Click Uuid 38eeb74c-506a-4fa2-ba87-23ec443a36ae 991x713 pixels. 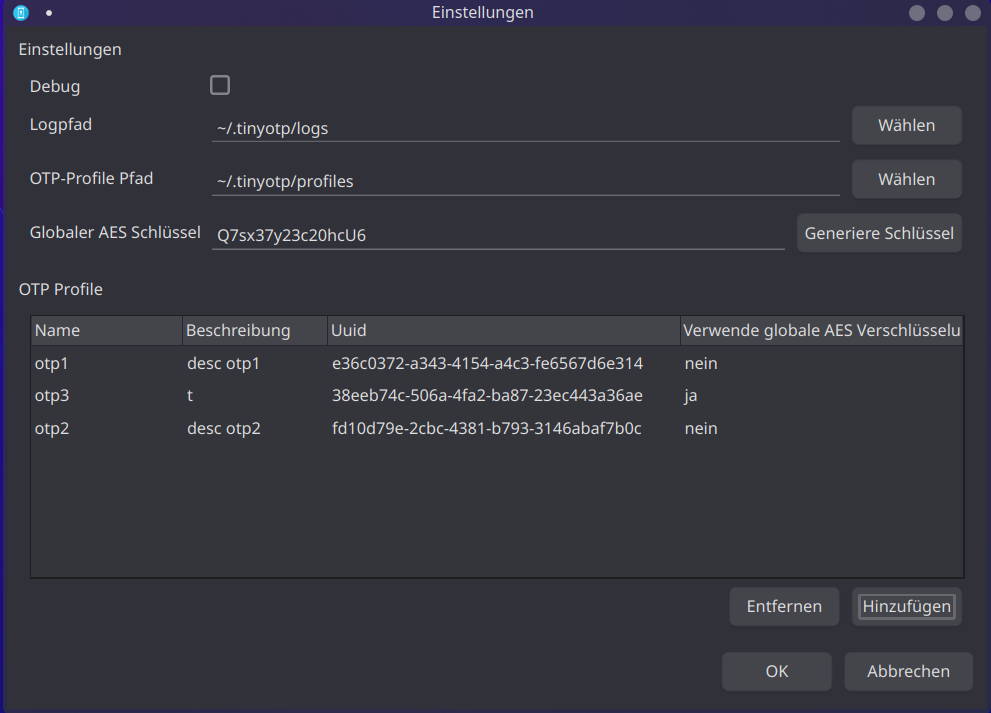[x=487, y=396]
